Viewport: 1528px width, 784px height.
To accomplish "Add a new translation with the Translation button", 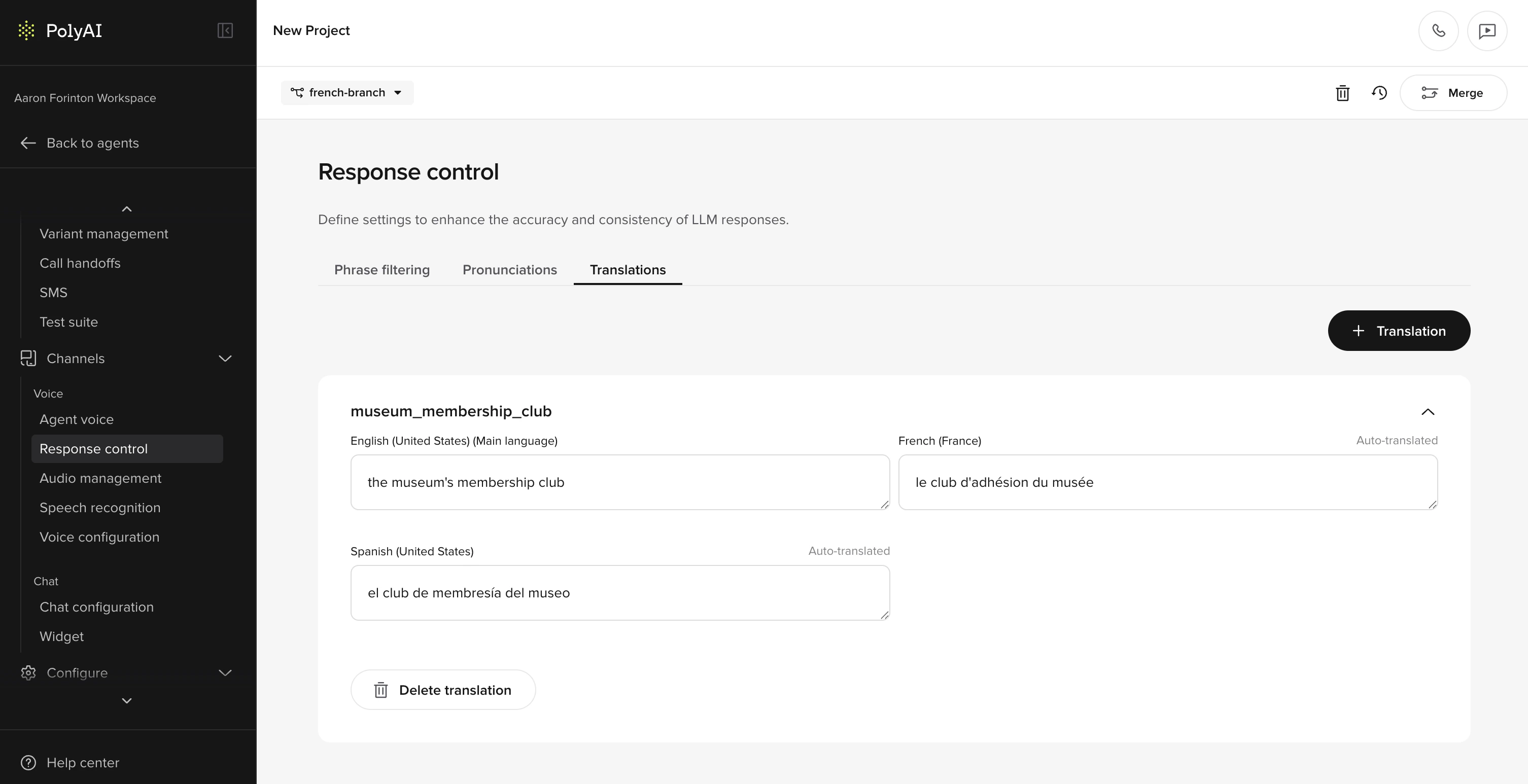I will click(1399, 330).
